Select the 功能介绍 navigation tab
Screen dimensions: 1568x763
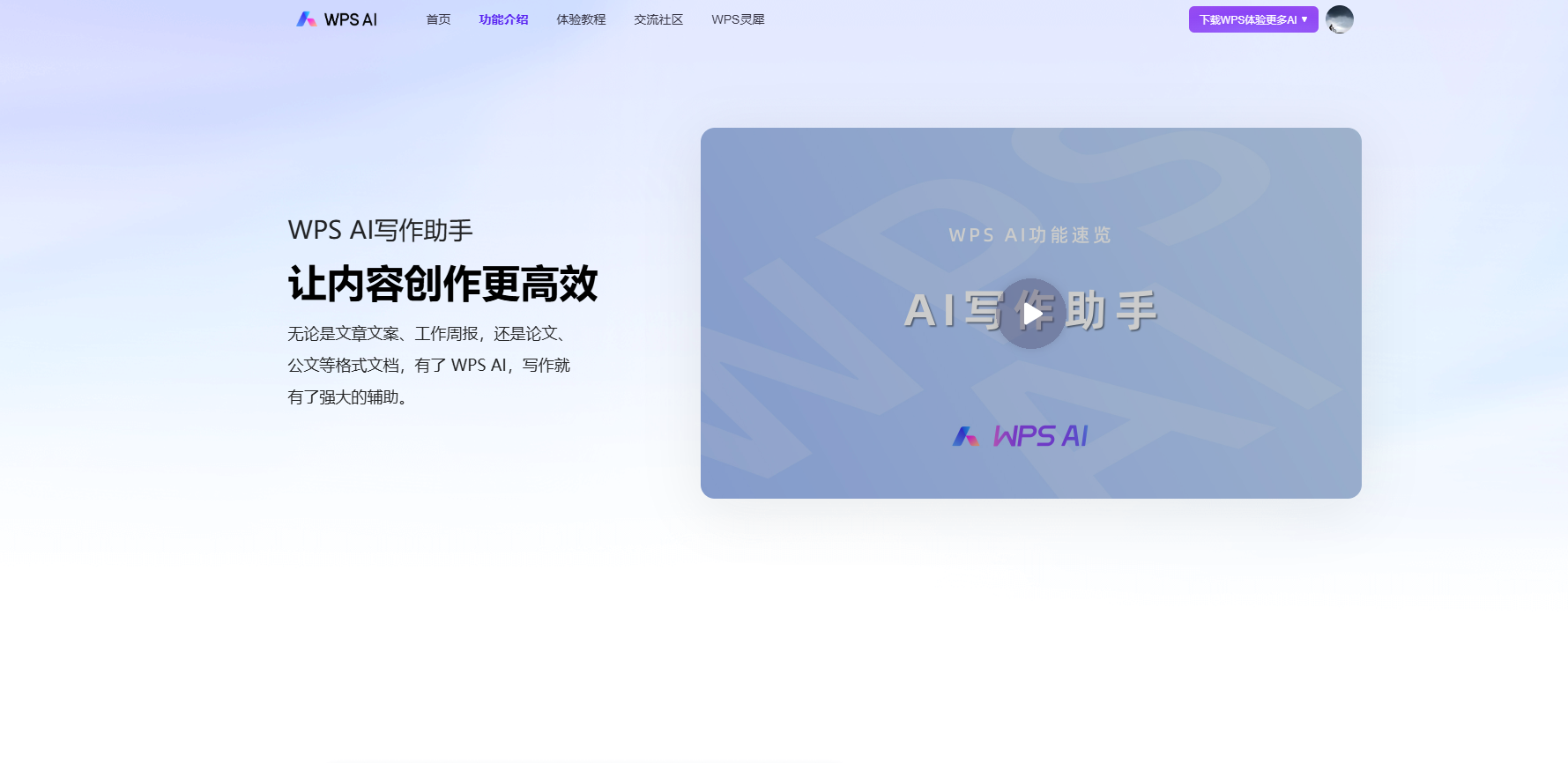point(503,19)
